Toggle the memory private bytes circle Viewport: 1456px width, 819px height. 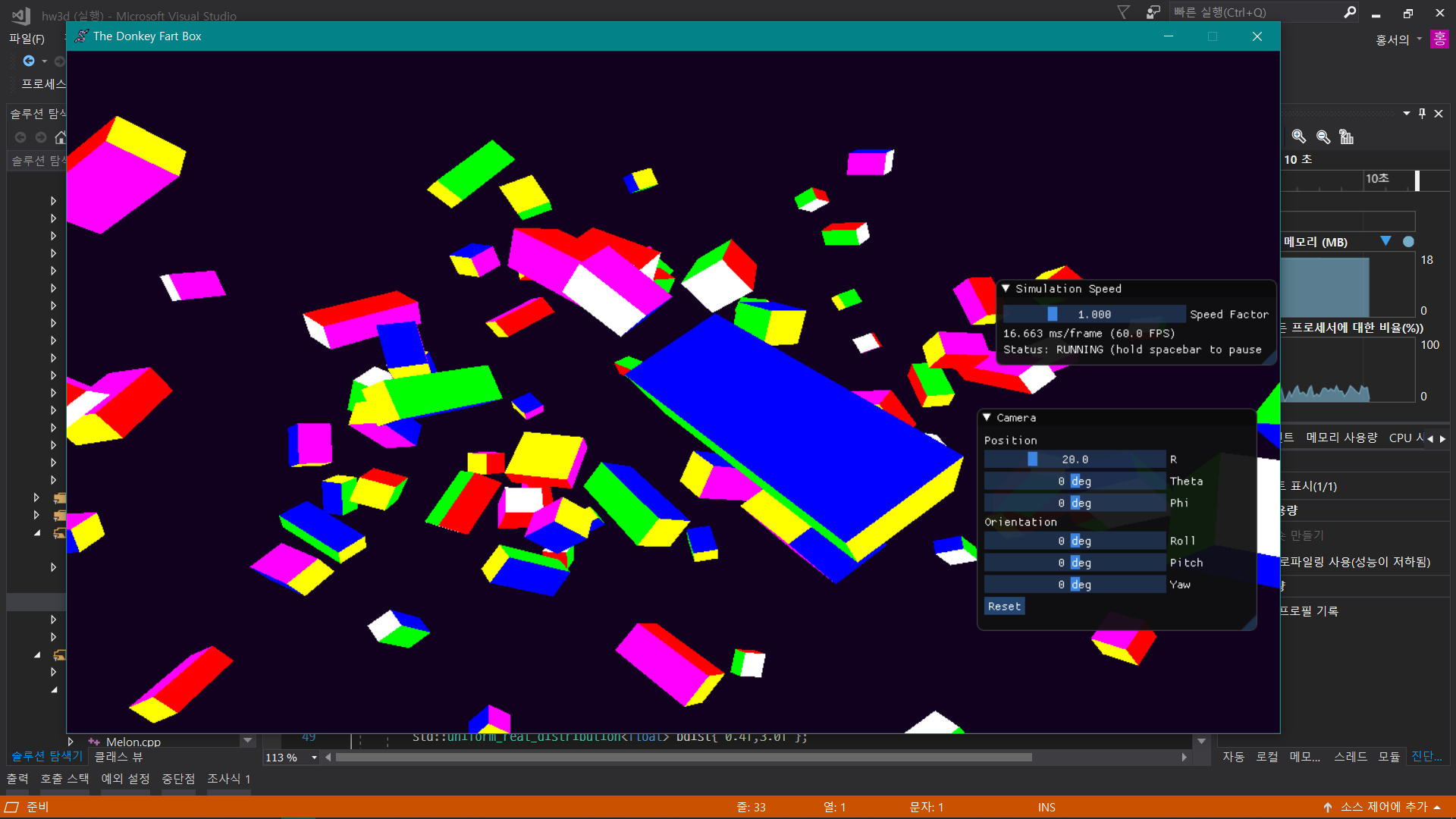coord(1408,241)
